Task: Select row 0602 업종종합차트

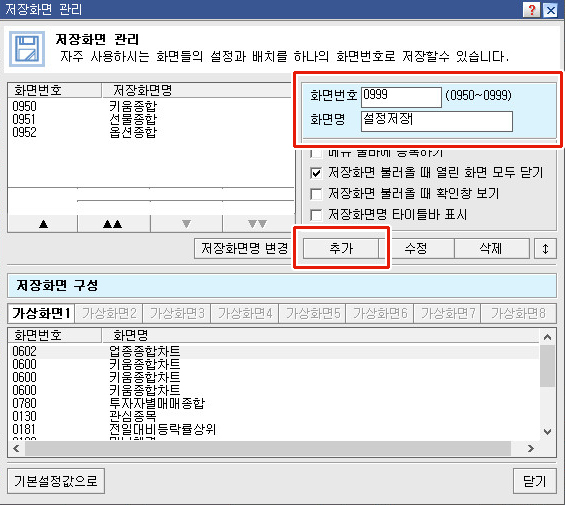Action: tap(274, 351)
